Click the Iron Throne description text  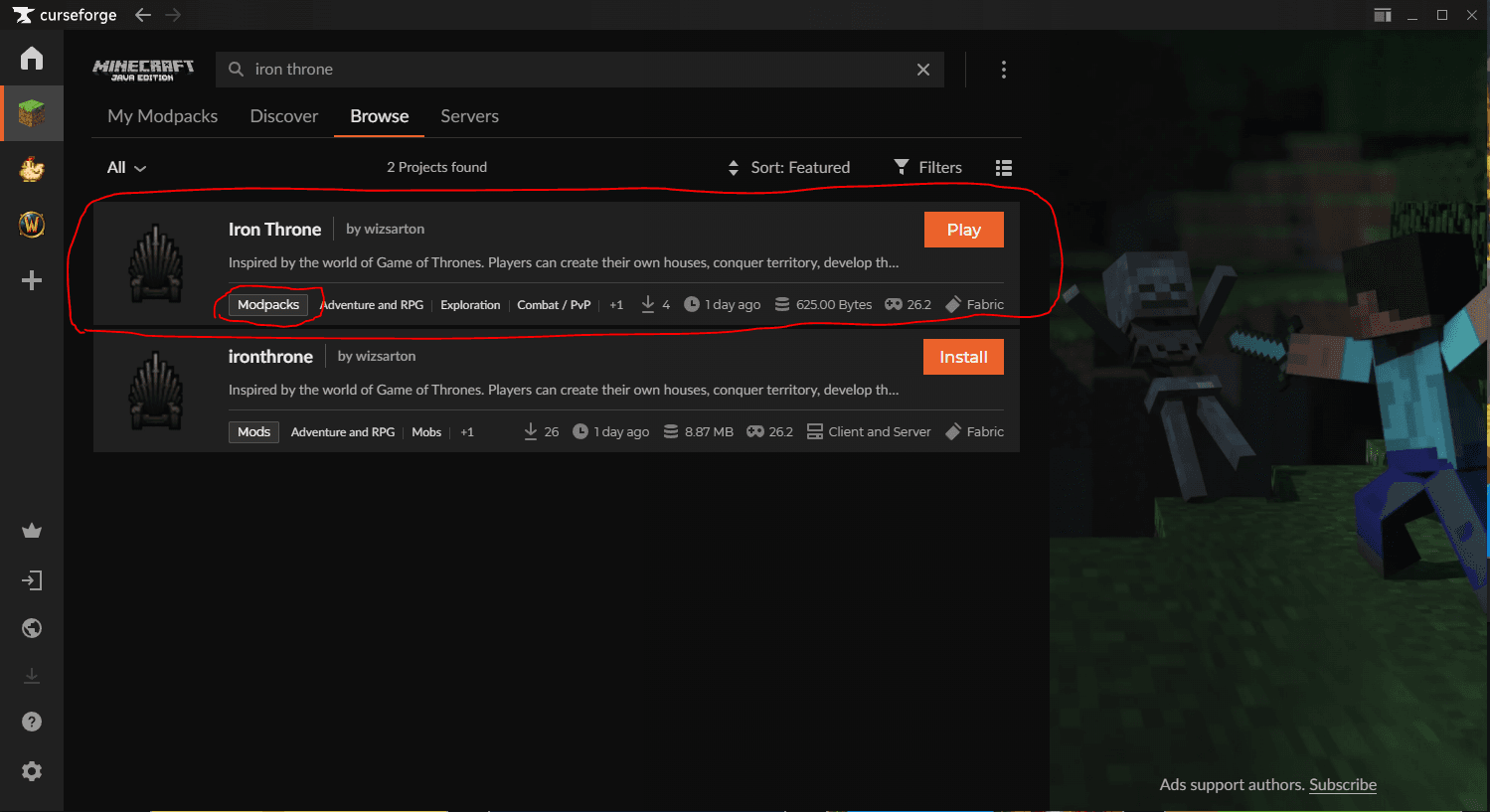pyautogui.click(x=564, y=263)
